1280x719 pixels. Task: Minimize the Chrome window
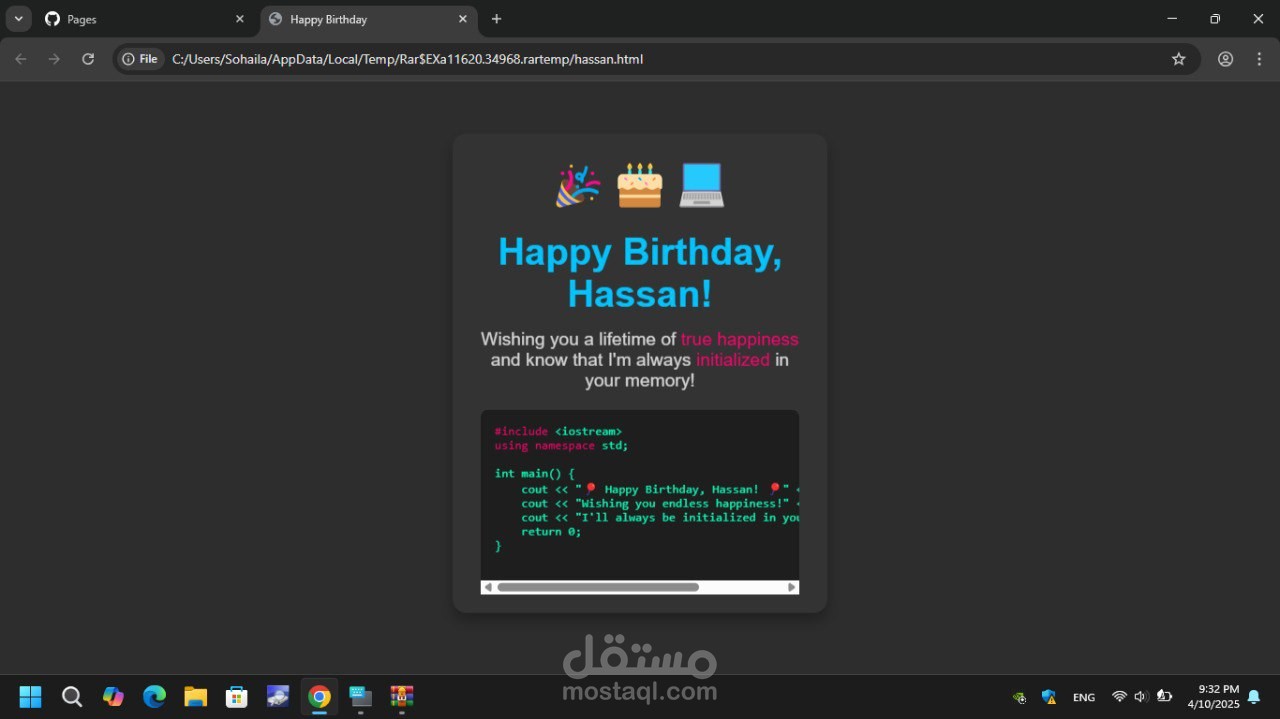point(1172,19)
